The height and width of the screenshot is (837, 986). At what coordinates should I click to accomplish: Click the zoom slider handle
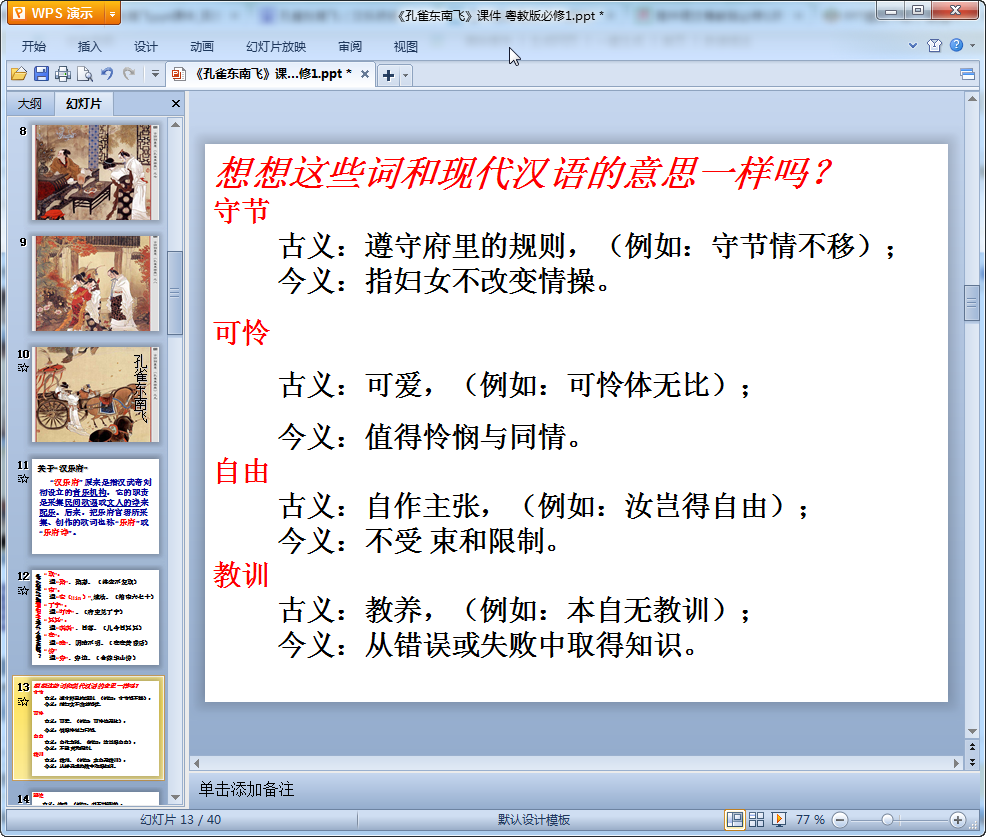tap(887, 820)
